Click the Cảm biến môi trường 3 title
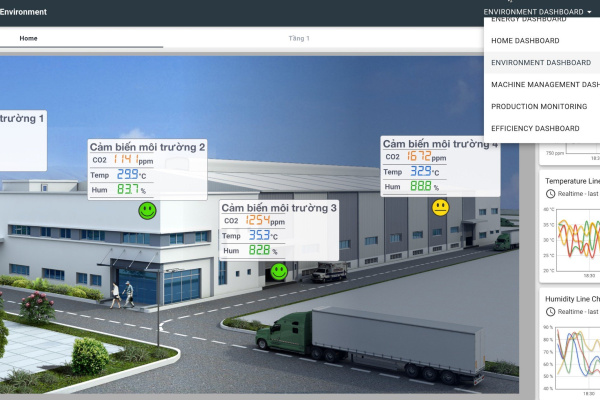The height and width of the screenshot is (400, 600). click(x=279, y=207)
